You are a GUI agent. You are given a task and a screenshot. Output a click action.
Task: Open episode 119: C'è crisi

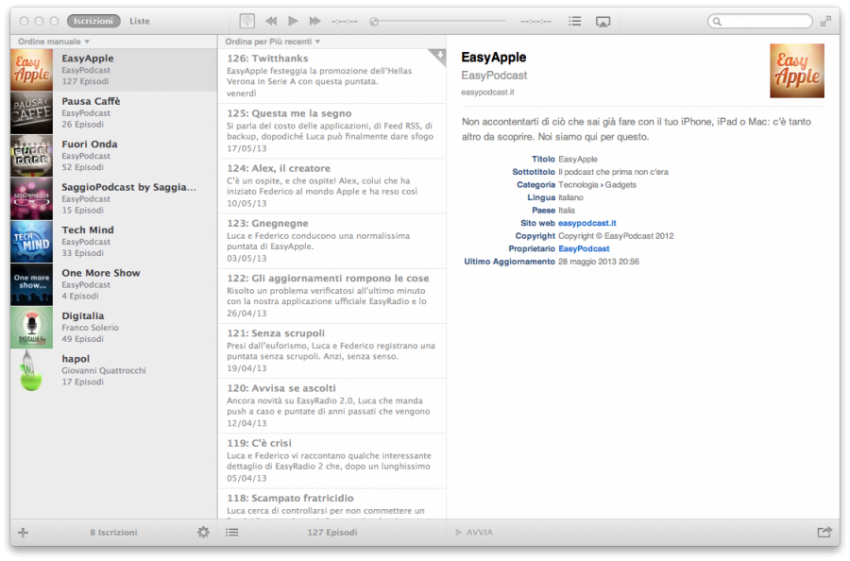332,461
